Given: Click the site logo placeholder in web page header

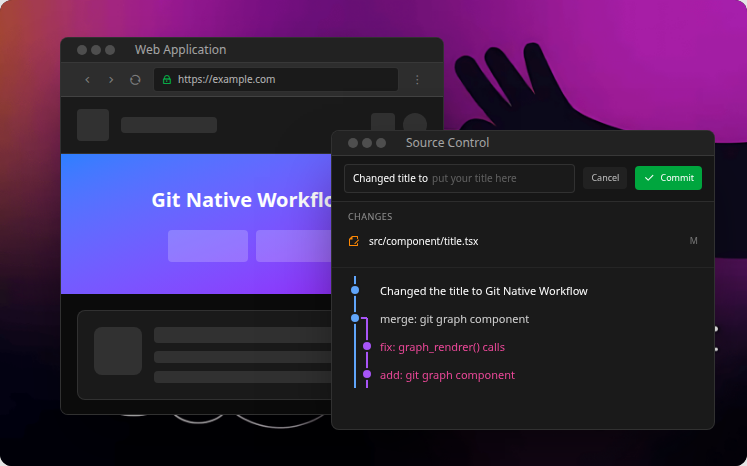Looking at the screenshot, I should pos(93,125).
